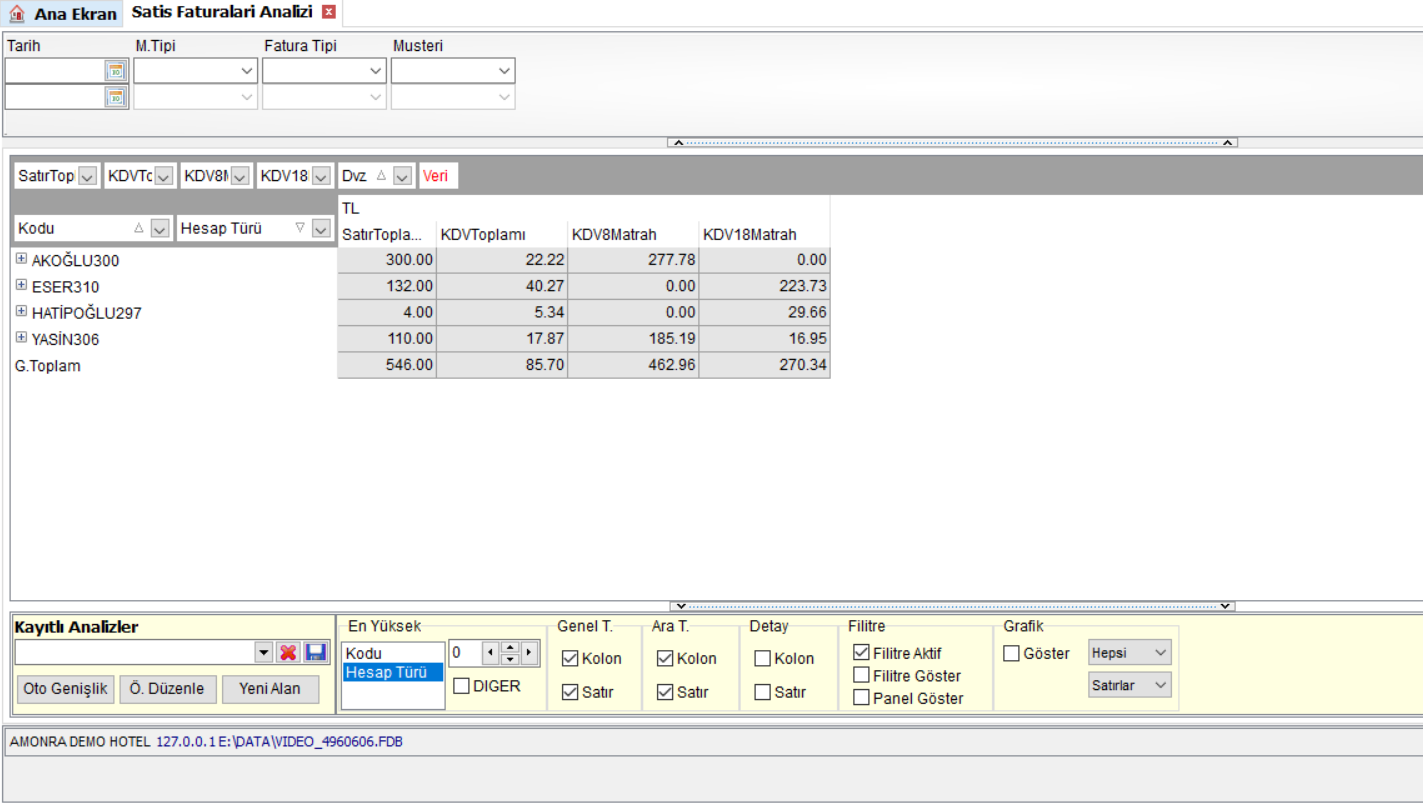Viewport: 1423px width, 805px height.
Task: Expand the AKOĞLU300 row
Action: [x=21, y=258]
